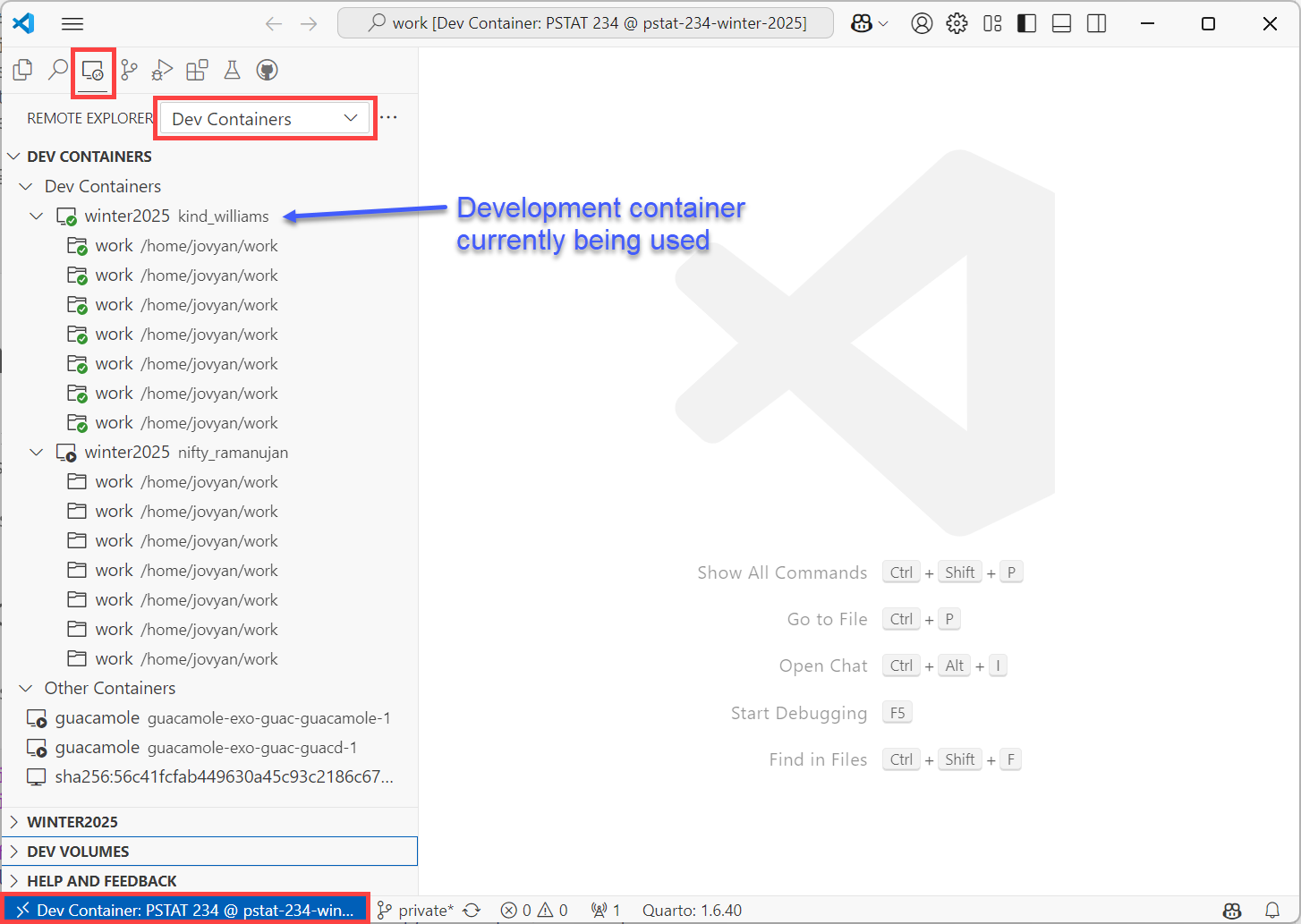Open the Search view in the activity bar
The image size is (1301, 924).
tap(57, 69)
